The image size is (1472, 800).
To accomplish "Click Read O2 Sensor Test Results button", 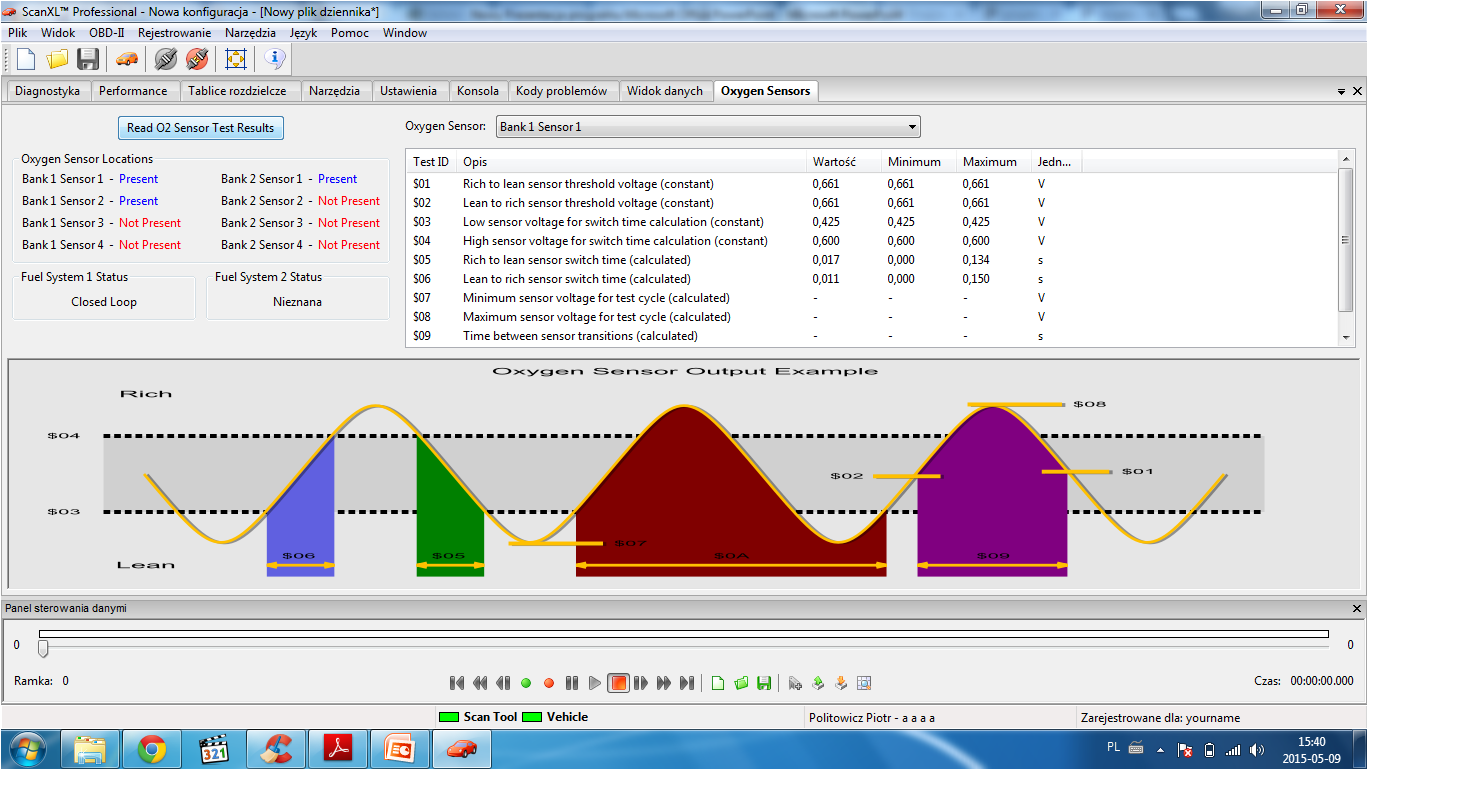I will (x=200, y=128).
